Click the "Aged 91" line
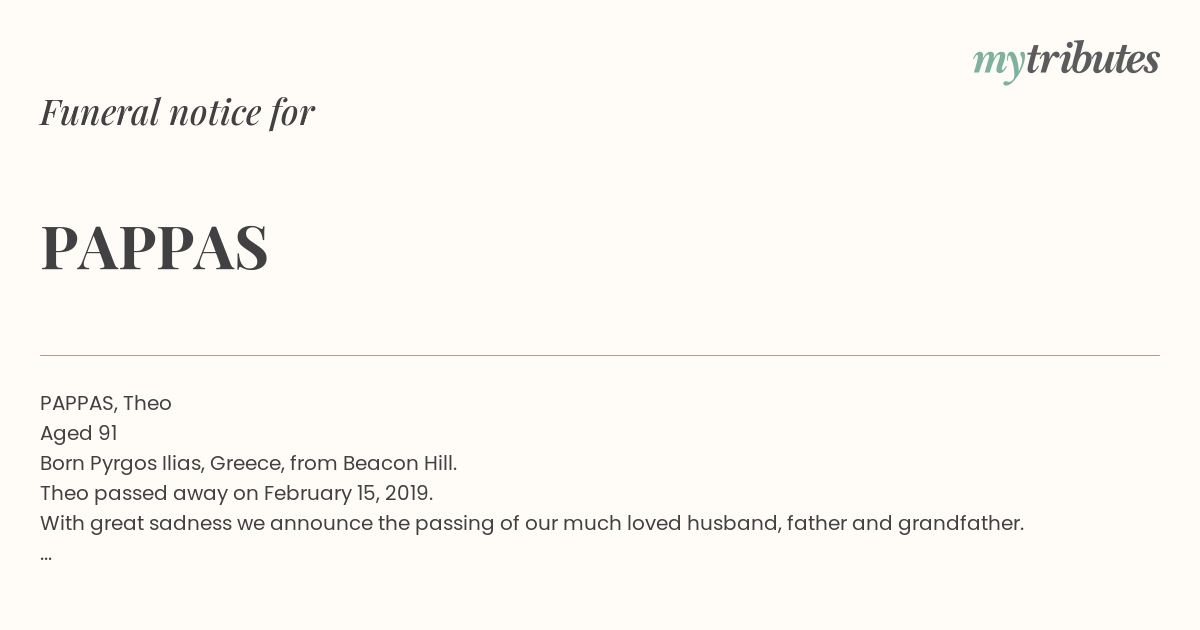 point(79,433)
